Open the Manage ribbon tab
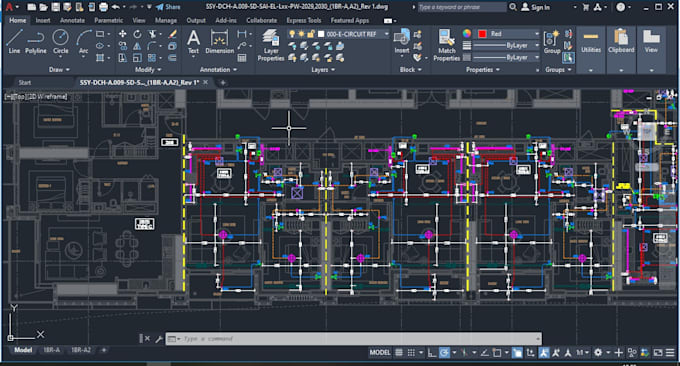Screen dimensions: 680x366 (166, 20)
